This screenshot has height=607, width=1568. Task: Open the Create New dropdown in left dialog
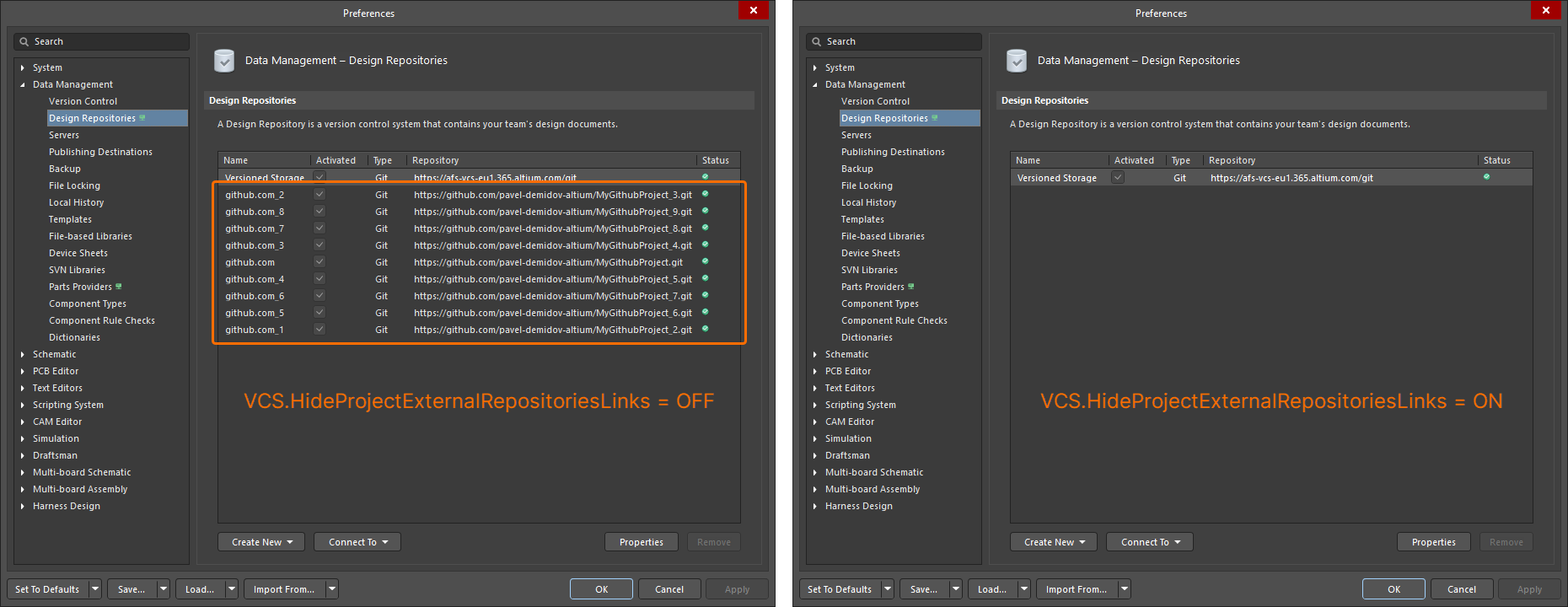(x=261, y=542)
